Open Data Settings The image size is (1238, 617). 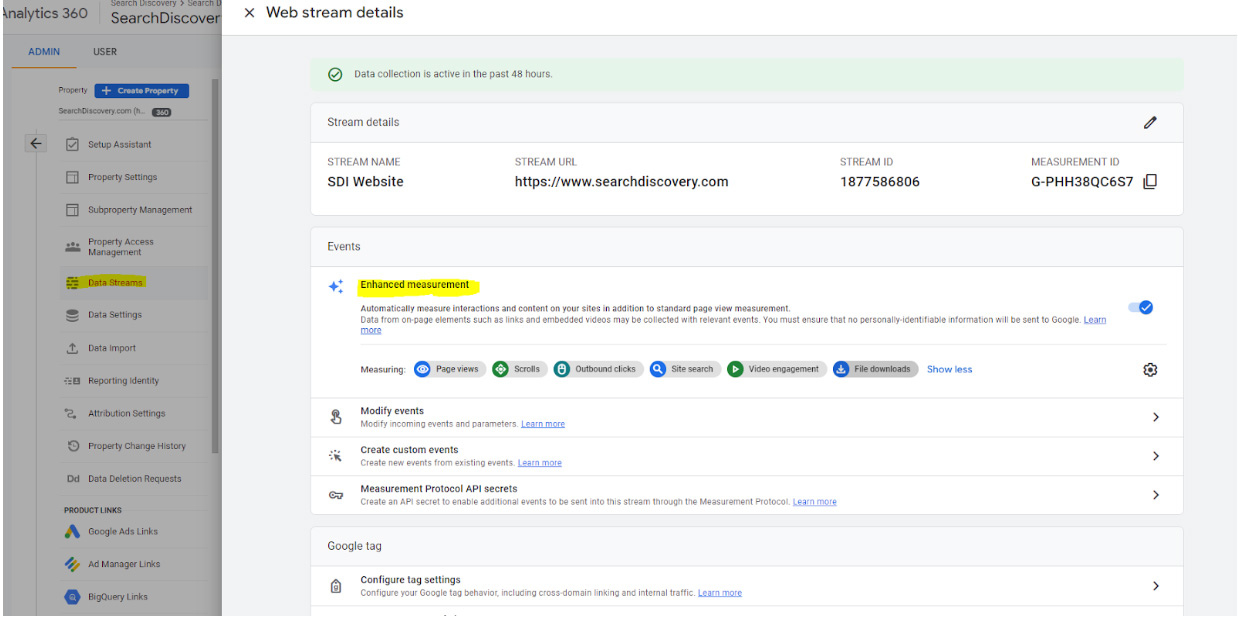(115, 315)
